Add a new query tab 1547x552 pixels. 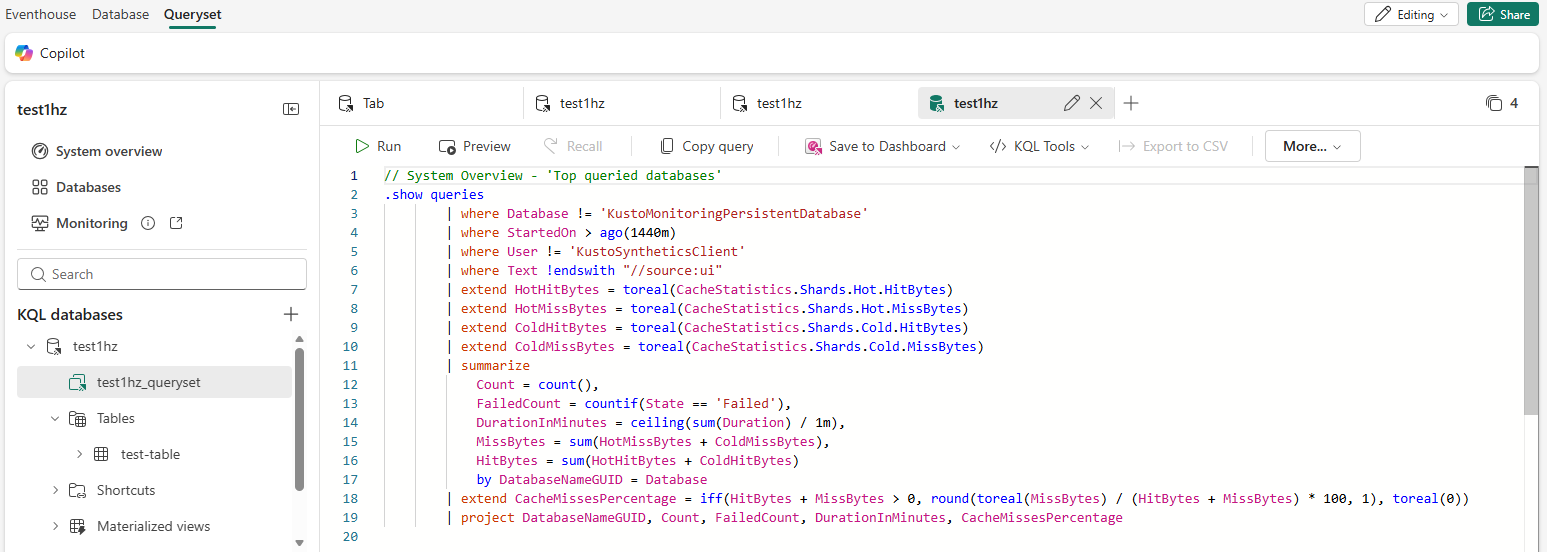click(1131, 103)
